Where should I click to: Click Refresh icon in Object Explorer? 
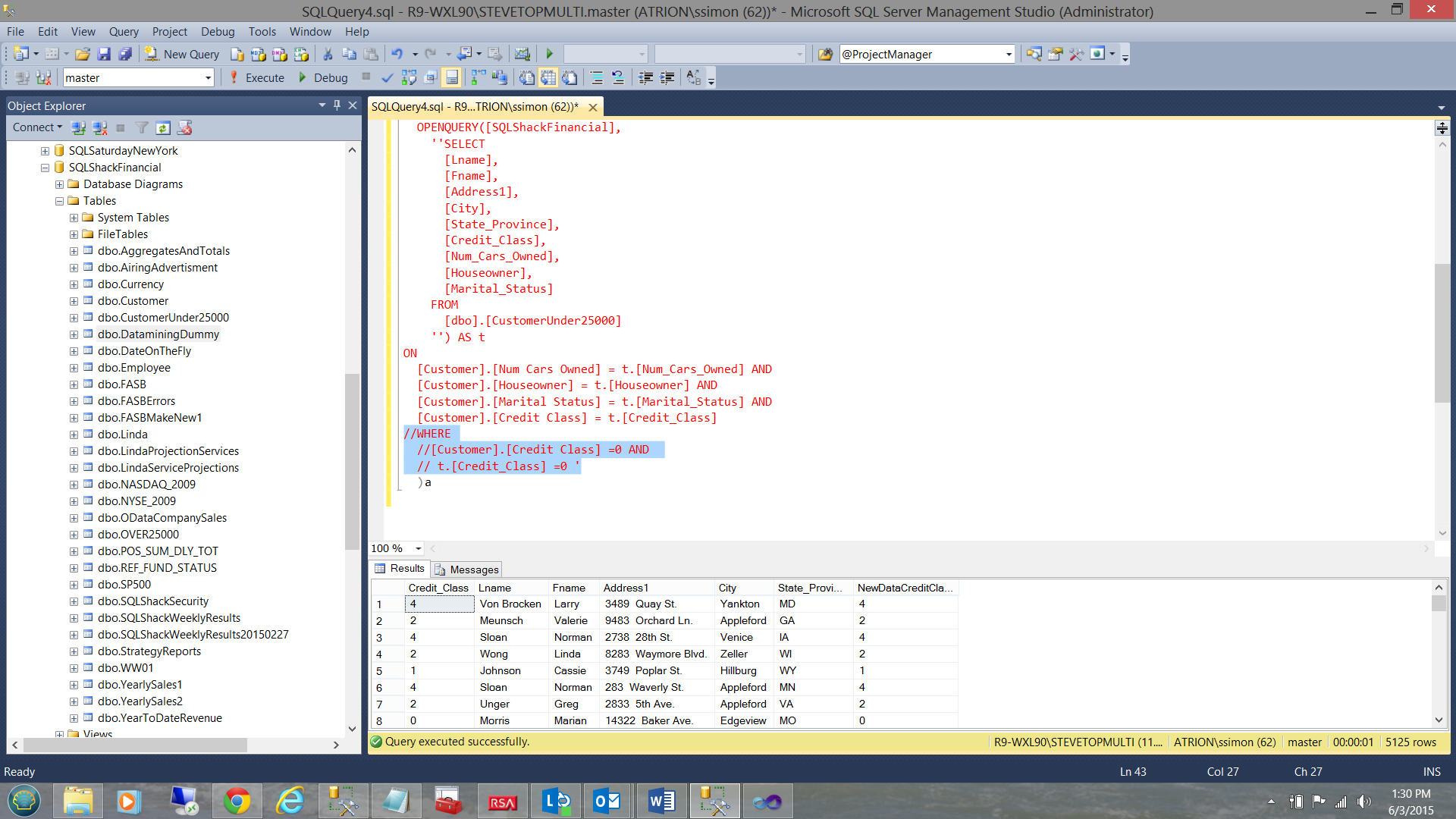click(162, 127)
